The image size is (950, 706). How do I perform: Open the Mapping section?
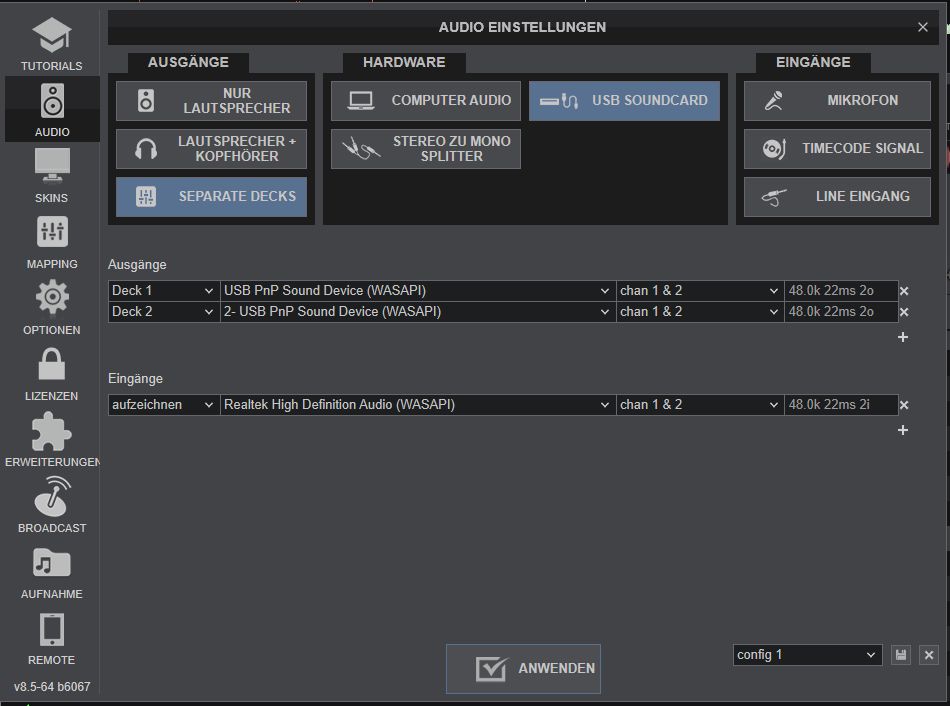coord(51,242)
